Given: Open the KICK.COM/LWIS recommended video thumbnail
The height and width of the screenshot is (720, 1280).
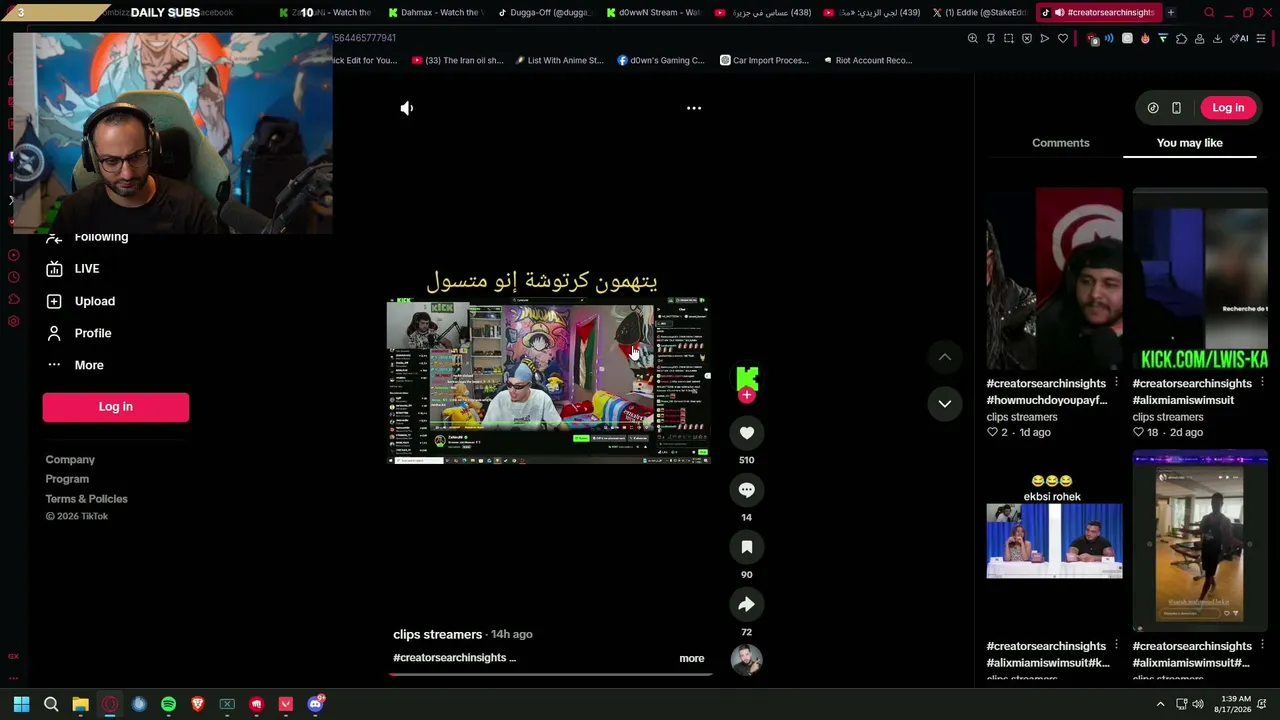Looking at the screenshot, I should point(1200,279).
